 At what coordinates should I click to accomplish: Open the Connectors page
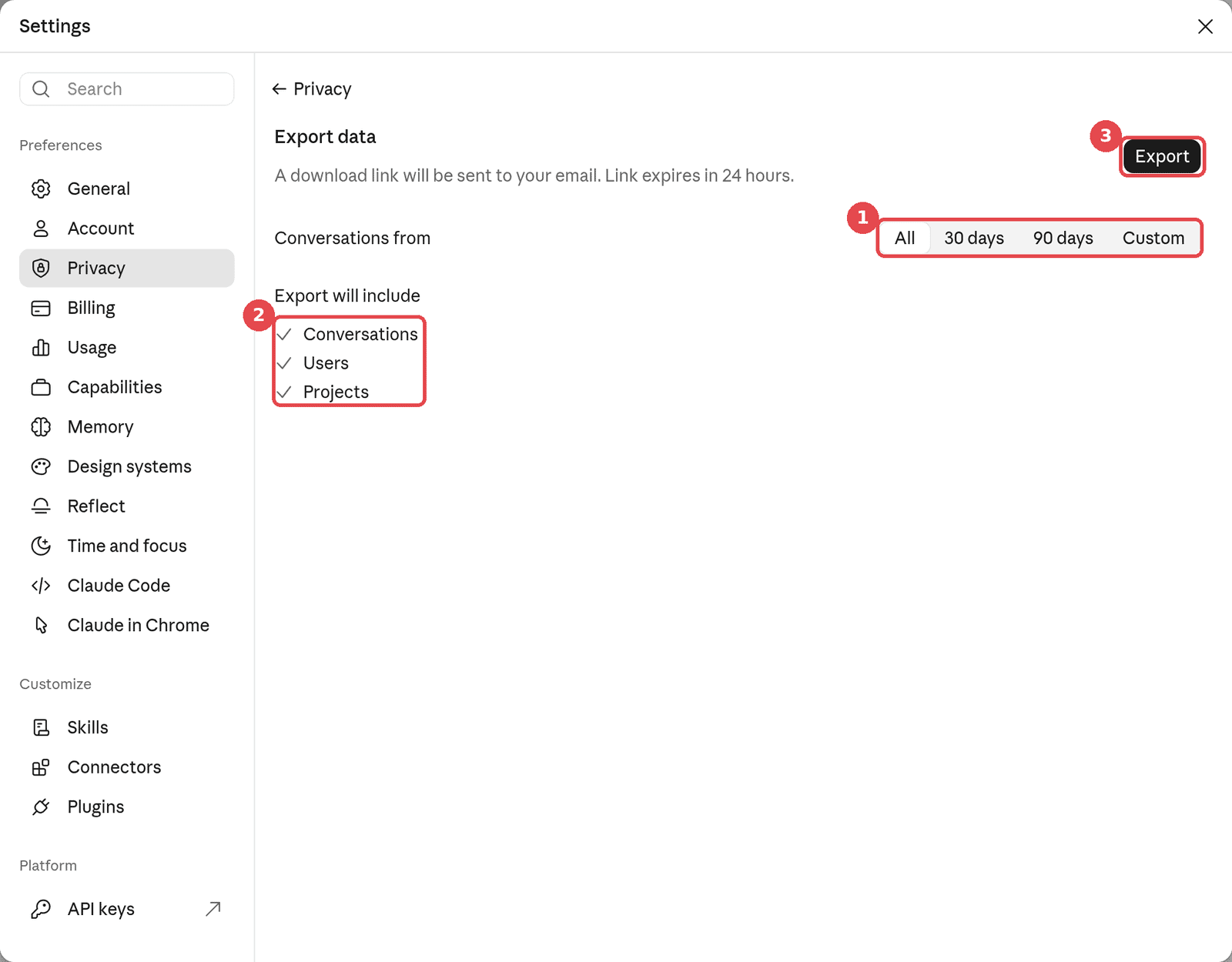click(127, 767)
